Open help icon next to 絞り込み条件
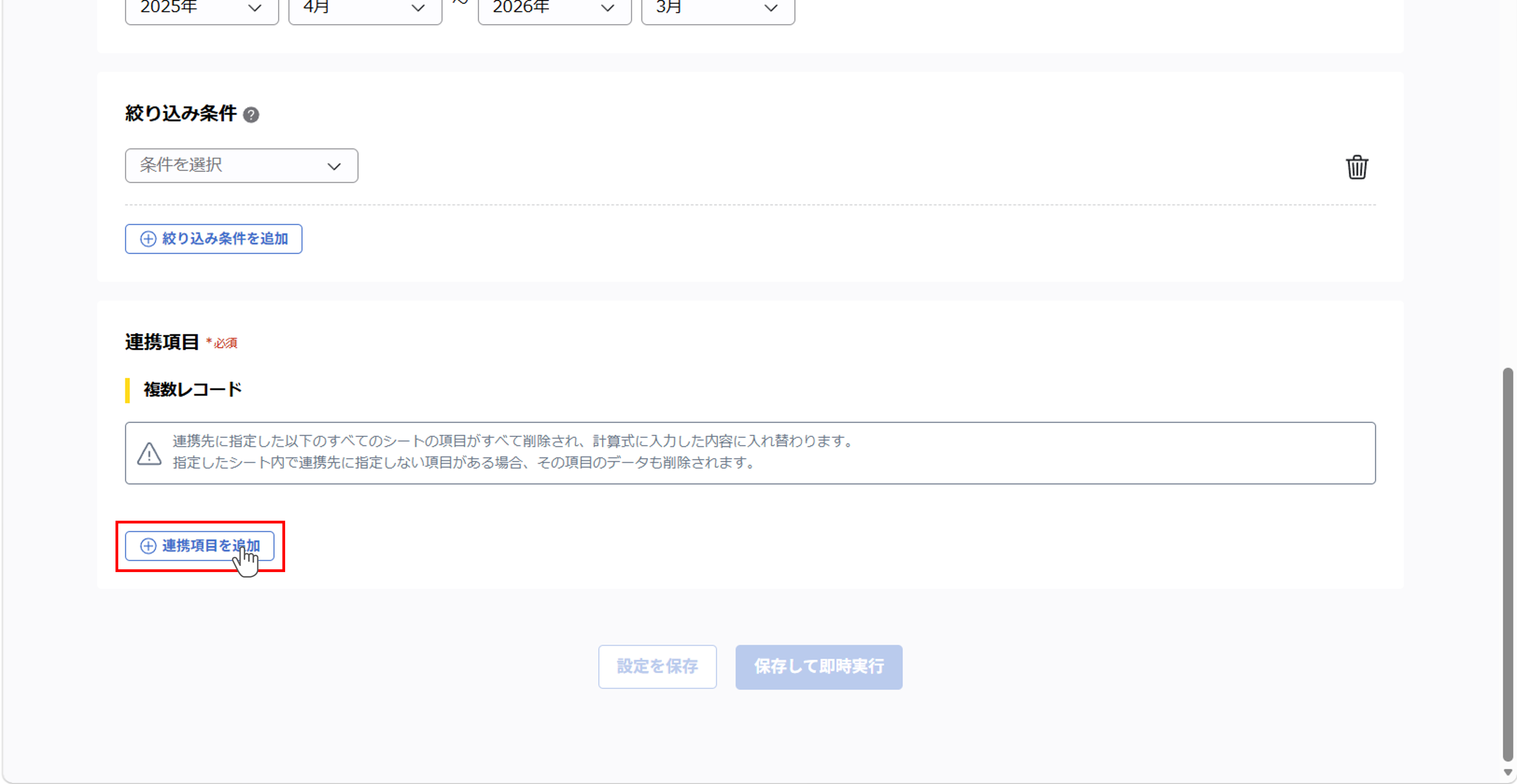This screenshot has height=784, width=1517. point(251,115)
